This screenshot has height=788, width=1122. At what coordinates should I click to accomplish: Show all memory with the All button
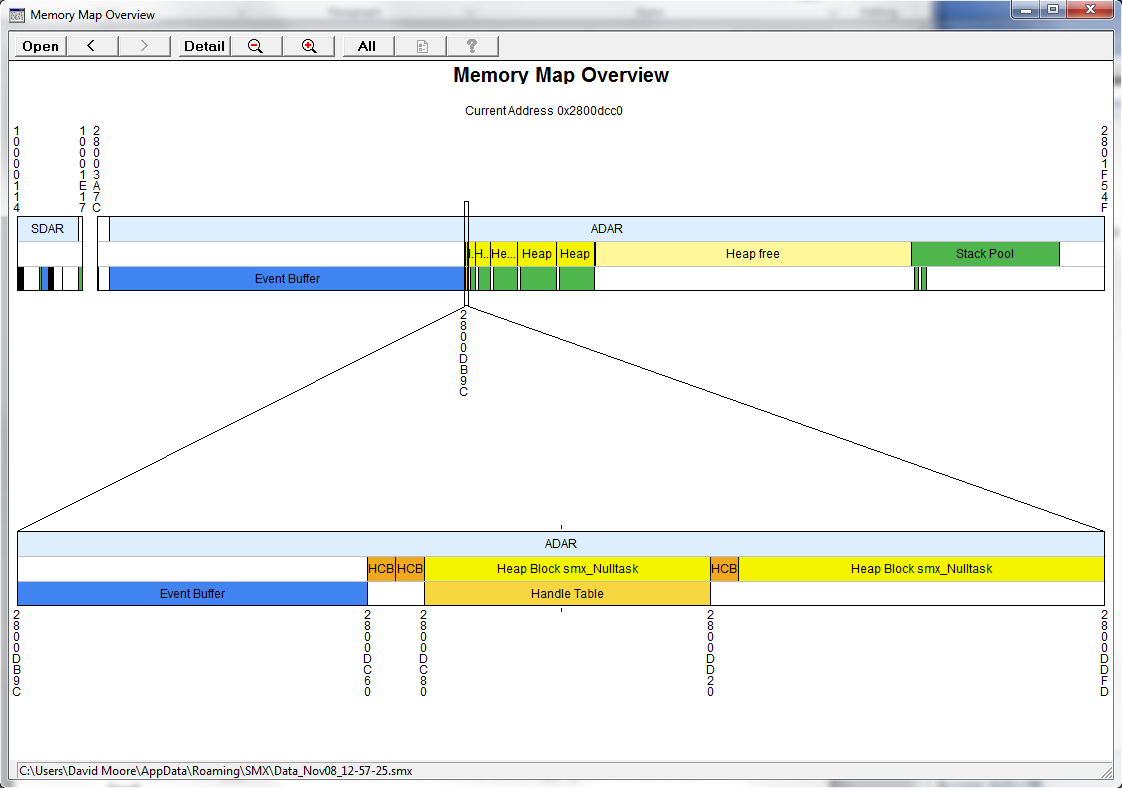coord(367,47)
